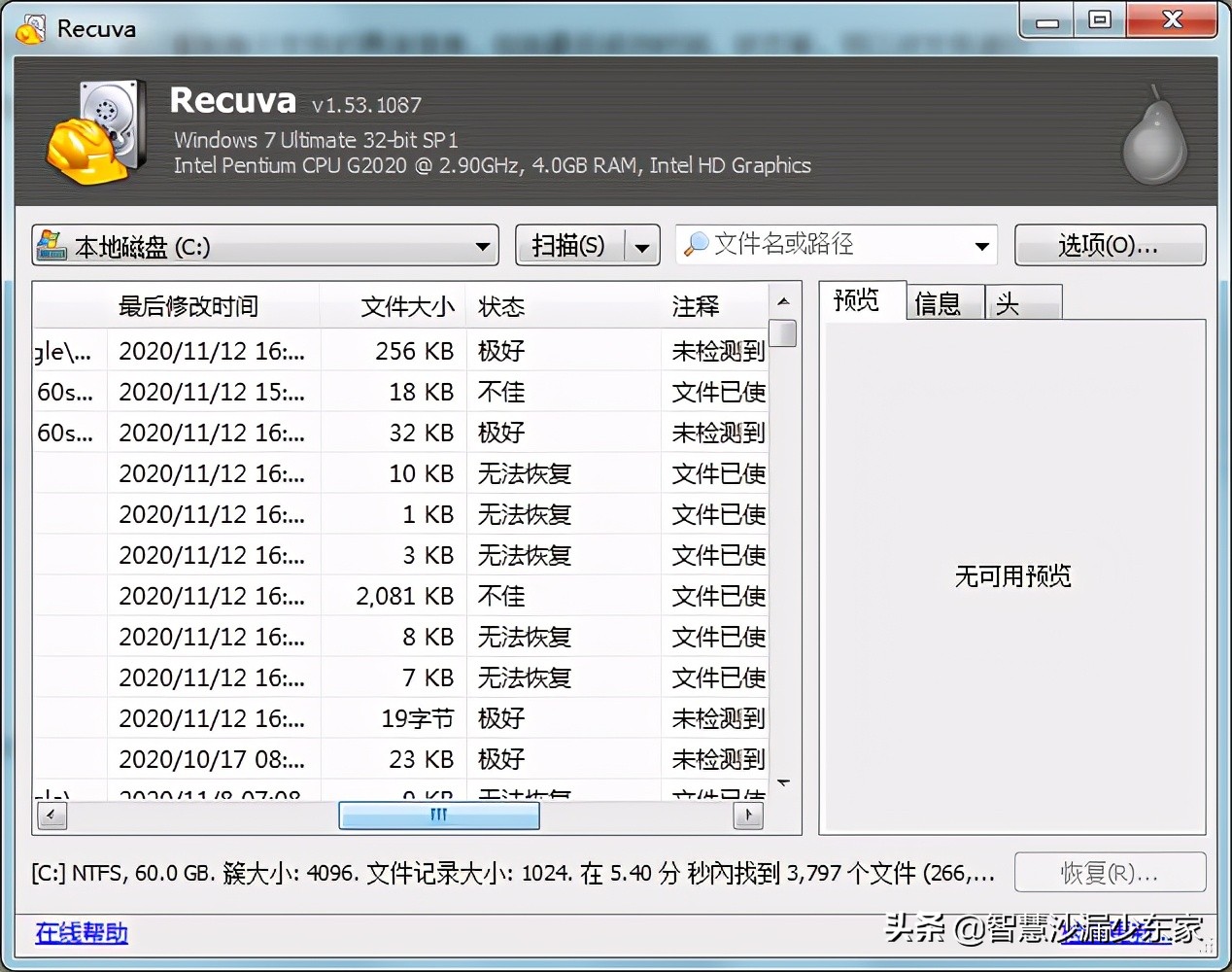Switch to the 信息 tab
The width and height of the screenshot is (1232, 972).
943,302
